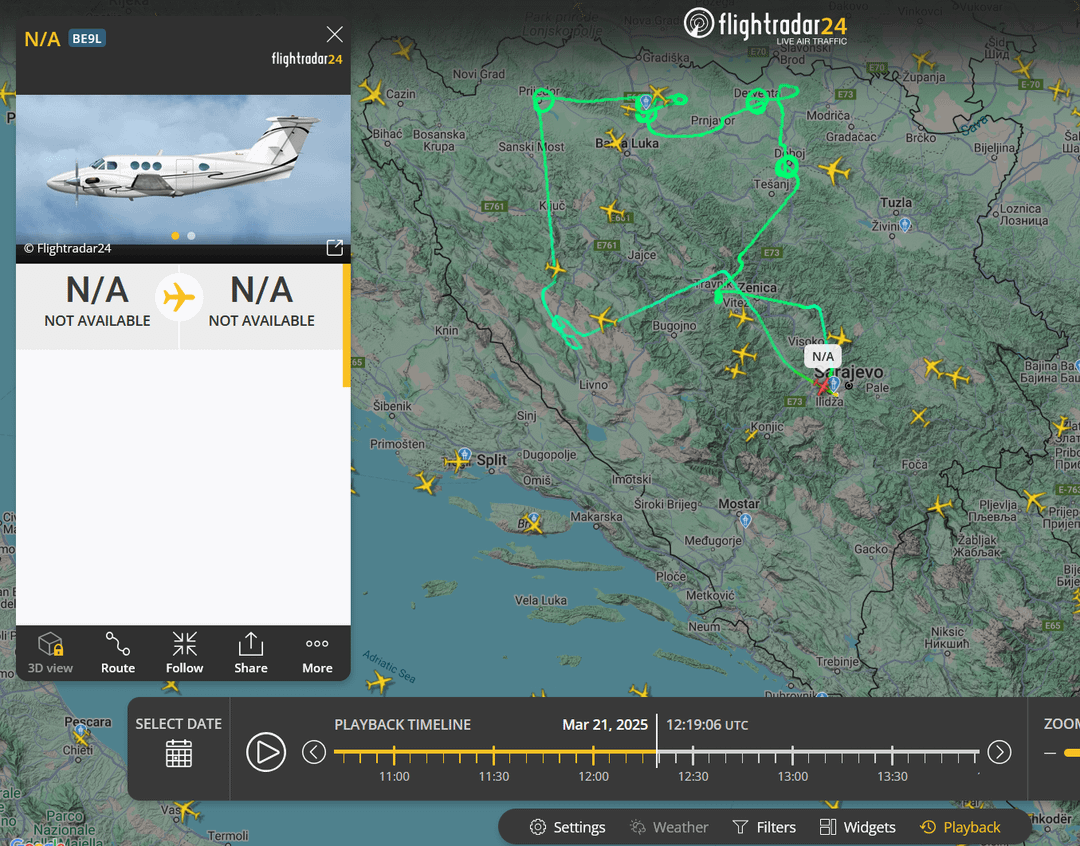
Task: Select the airplane icon near Županja
Action: [x=924, y=61]
